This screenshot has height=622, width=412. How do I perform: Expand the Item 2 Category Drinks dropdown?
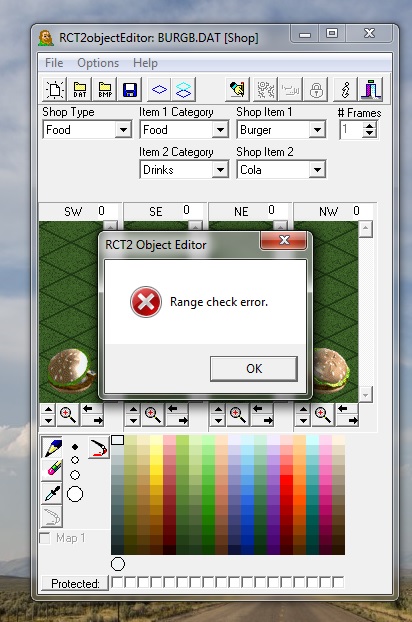[220, 170]
